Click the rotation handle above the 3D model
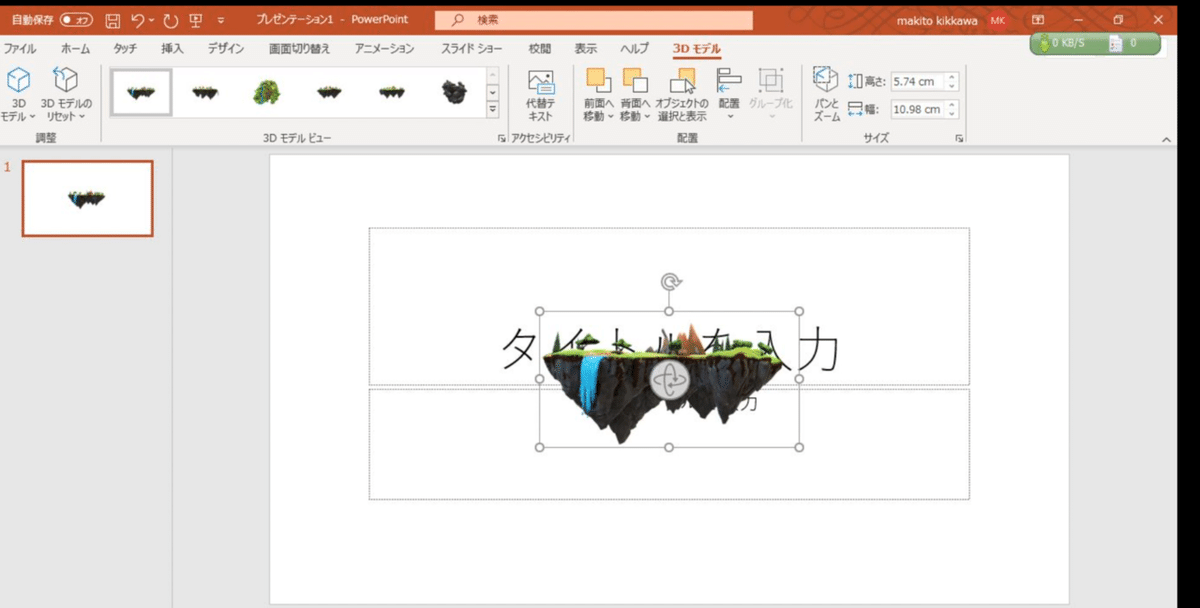Viewport: 1200px width, 608px height. (x=669, y=282)
